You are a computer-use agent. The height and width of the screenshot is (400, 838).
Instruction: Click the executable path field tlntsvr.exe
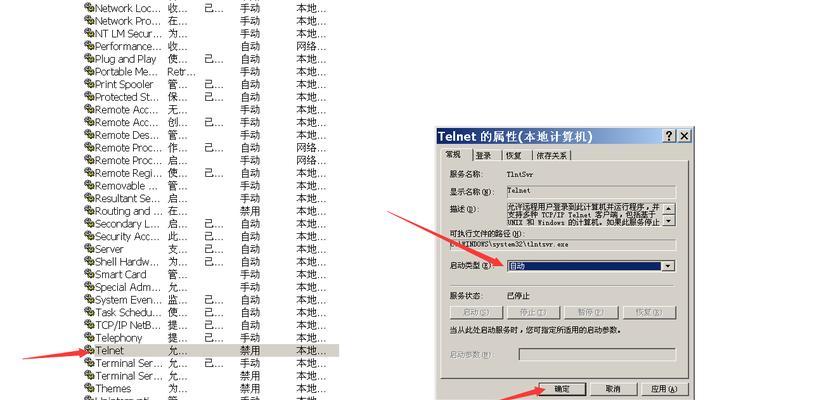pyautogui.click(x=563, y=244)
